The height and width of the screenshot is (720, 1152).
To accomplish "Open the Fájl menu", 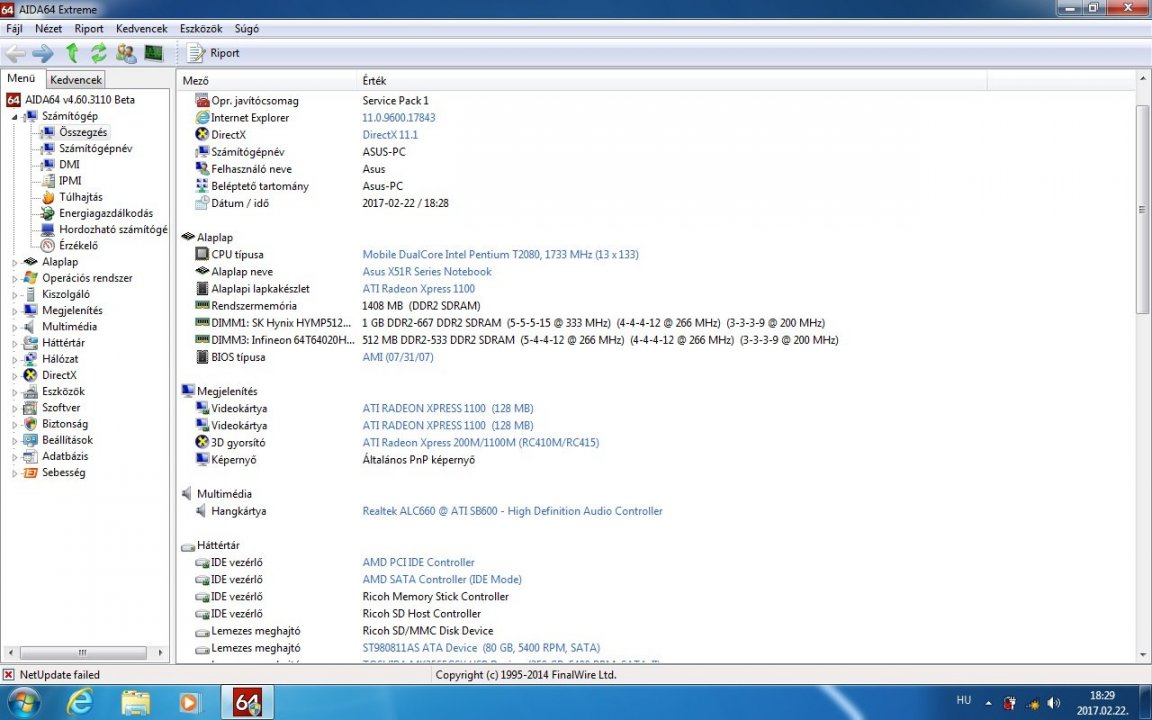I will click(14, 29).
